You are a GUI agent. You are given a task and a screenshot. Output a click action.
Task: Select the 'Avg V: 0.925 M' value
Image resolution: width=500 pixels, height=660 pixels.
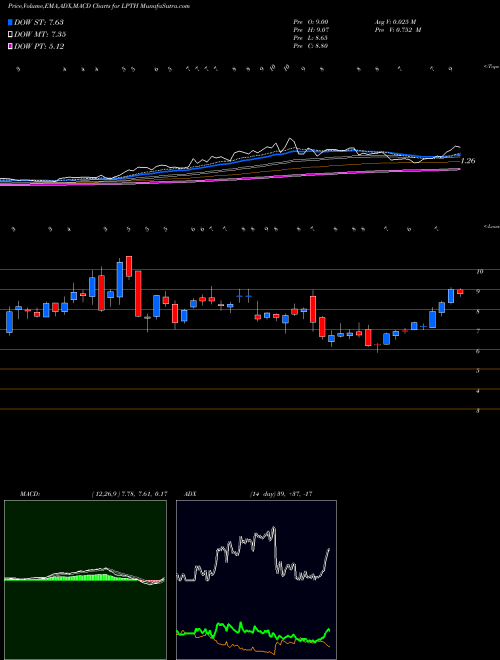(x=395, y=21)
